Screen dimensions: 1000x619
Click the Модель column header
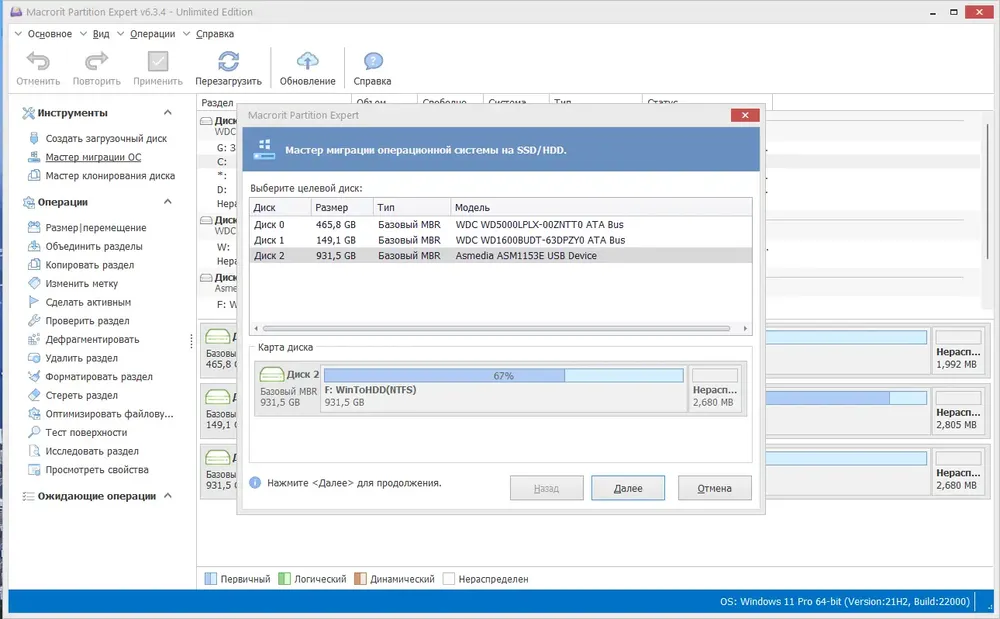[601, 208]
